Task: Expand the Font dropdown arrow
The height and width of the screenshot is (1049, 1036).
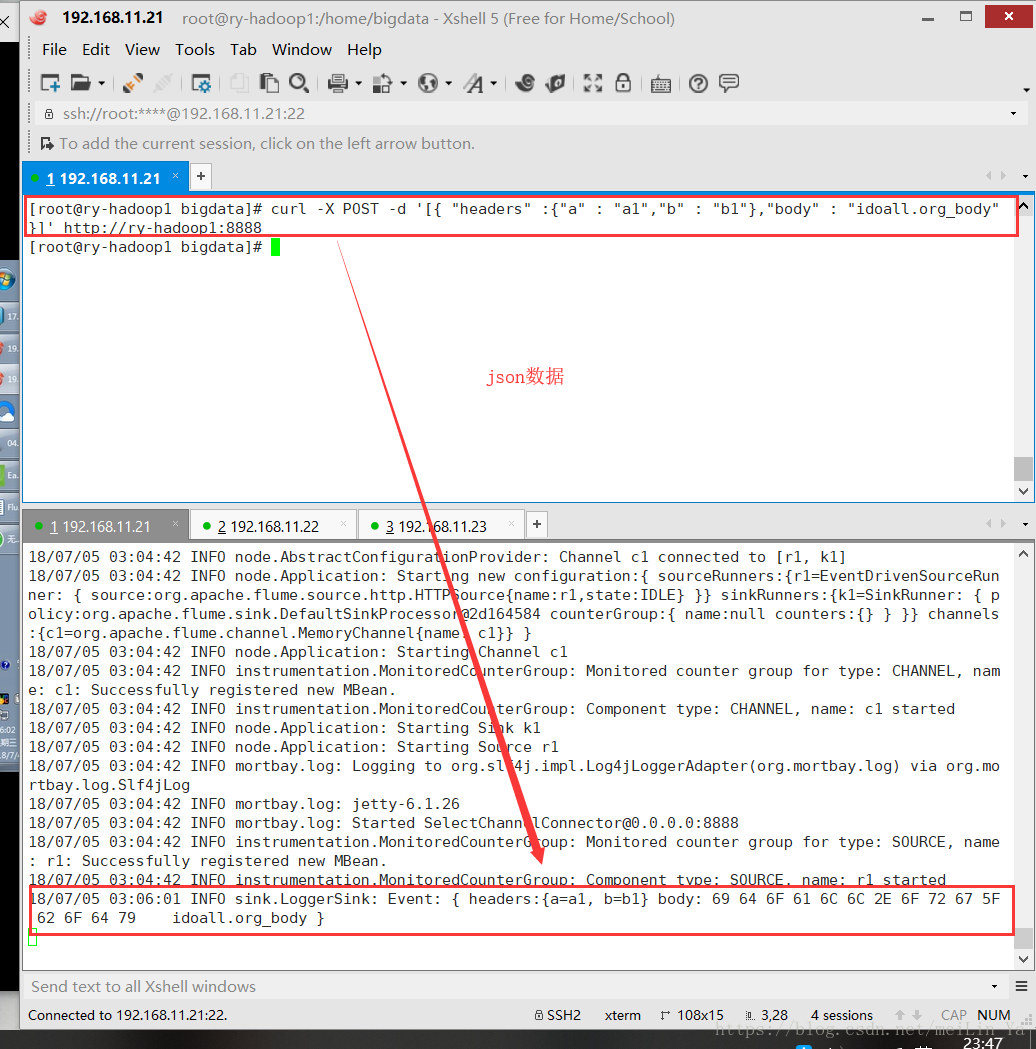Action: point(494,84)
